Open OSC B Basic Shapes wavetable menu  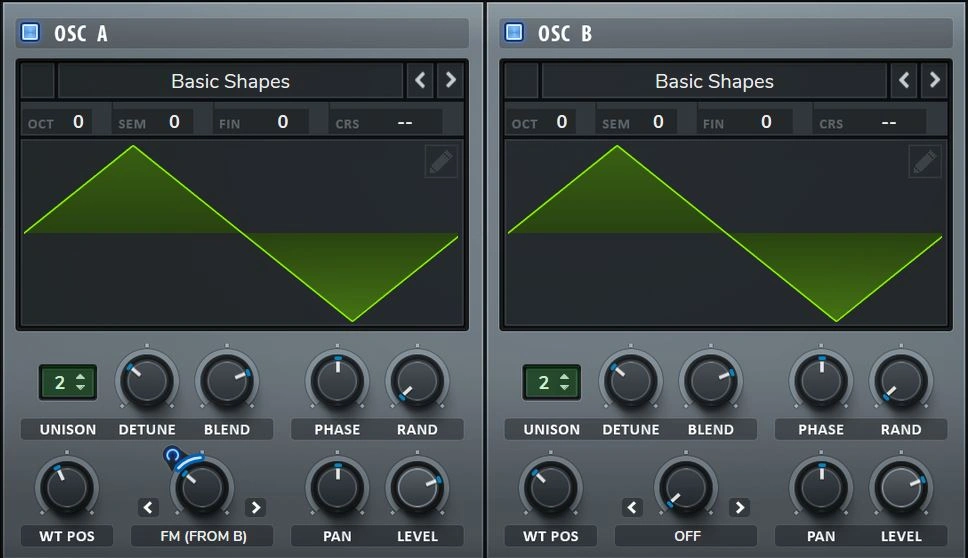(x=714, y=81)
